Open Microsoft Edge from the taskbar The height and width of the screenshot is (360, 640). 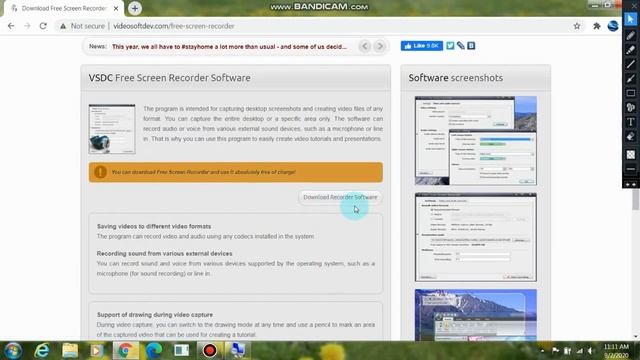click(154, 351)
